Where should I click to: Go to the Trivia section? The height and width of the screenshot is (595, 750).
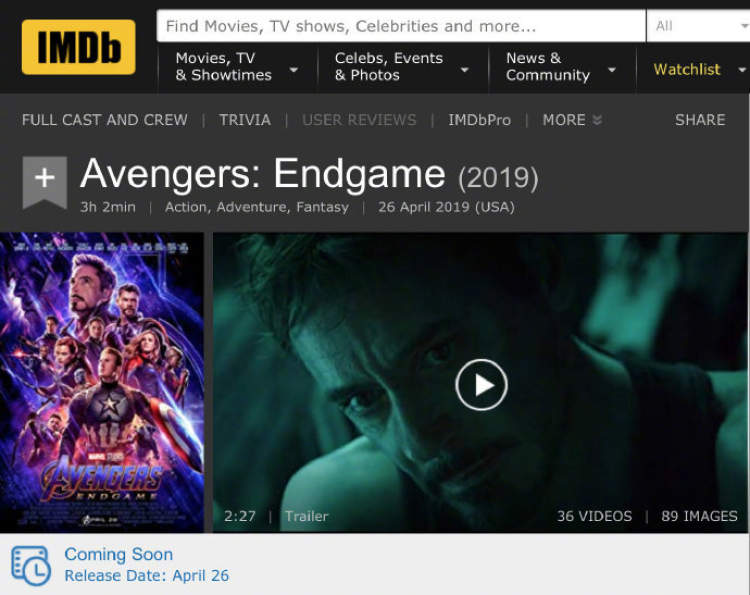pyautogui.click(x=245, y=120)
